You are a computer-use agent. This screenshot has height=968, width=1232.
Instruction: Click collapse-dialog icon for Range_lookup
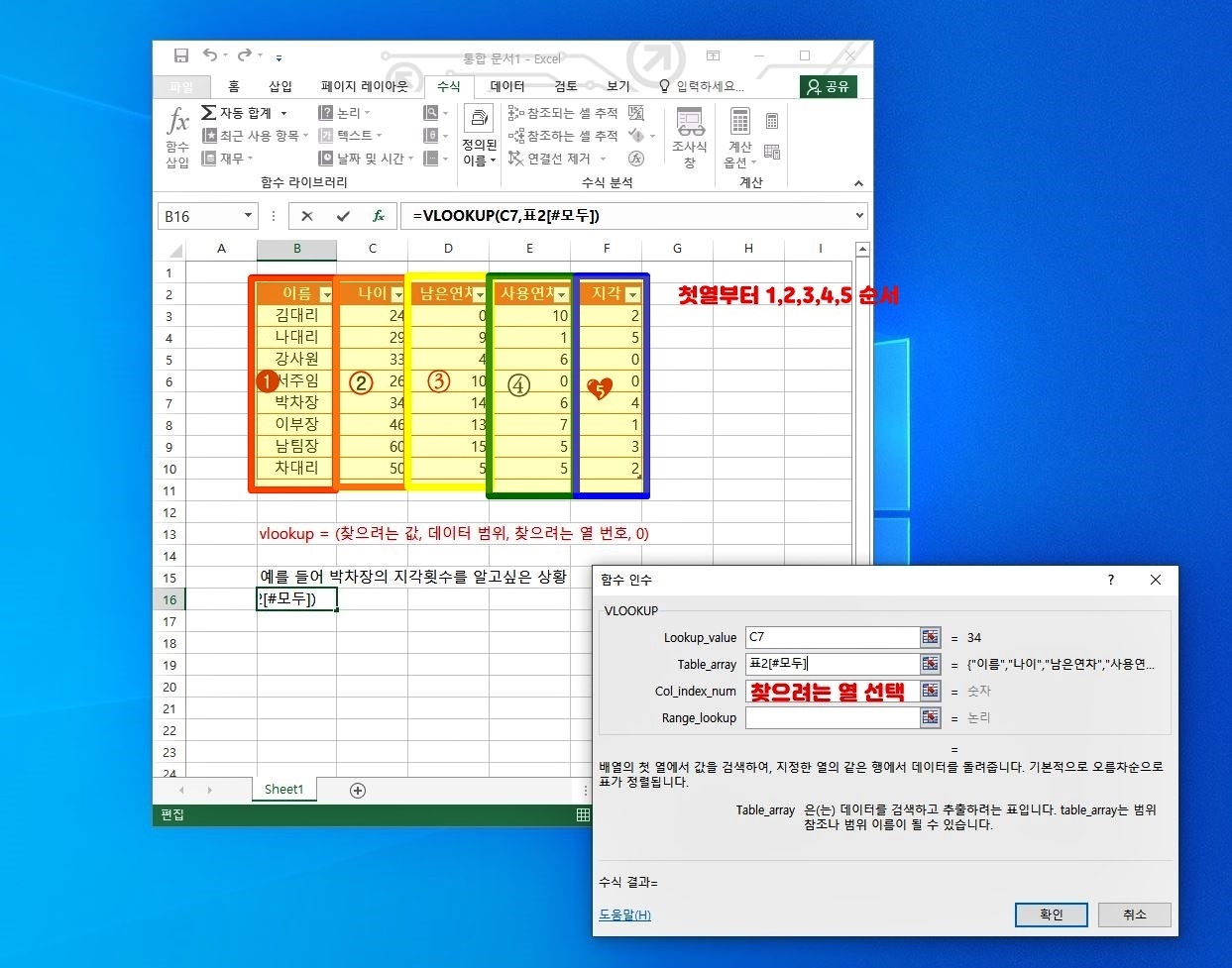tap(930, 717)
